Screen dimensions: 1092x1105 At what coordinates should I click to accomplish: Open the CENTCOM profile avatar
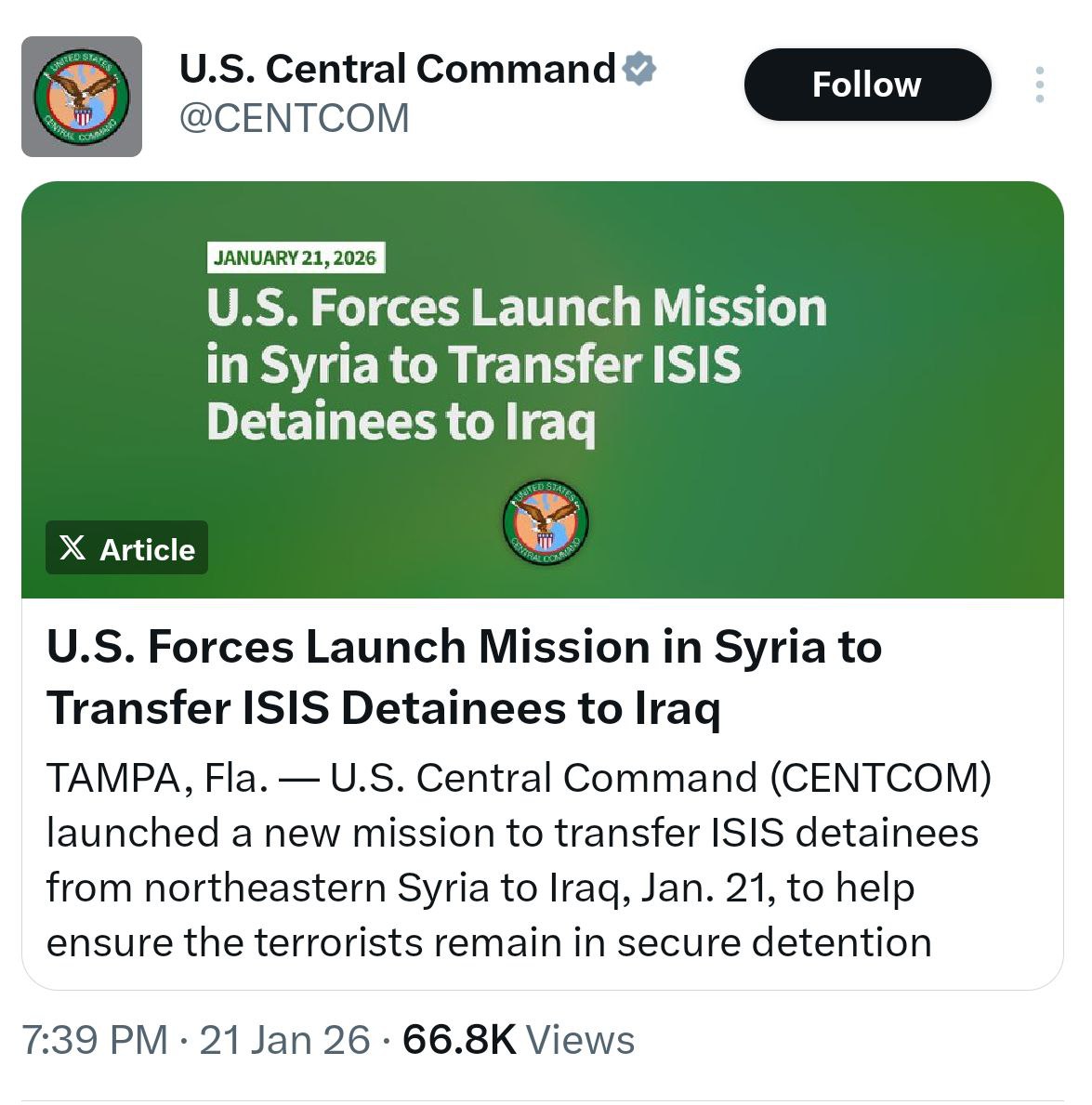click(82, 97)
